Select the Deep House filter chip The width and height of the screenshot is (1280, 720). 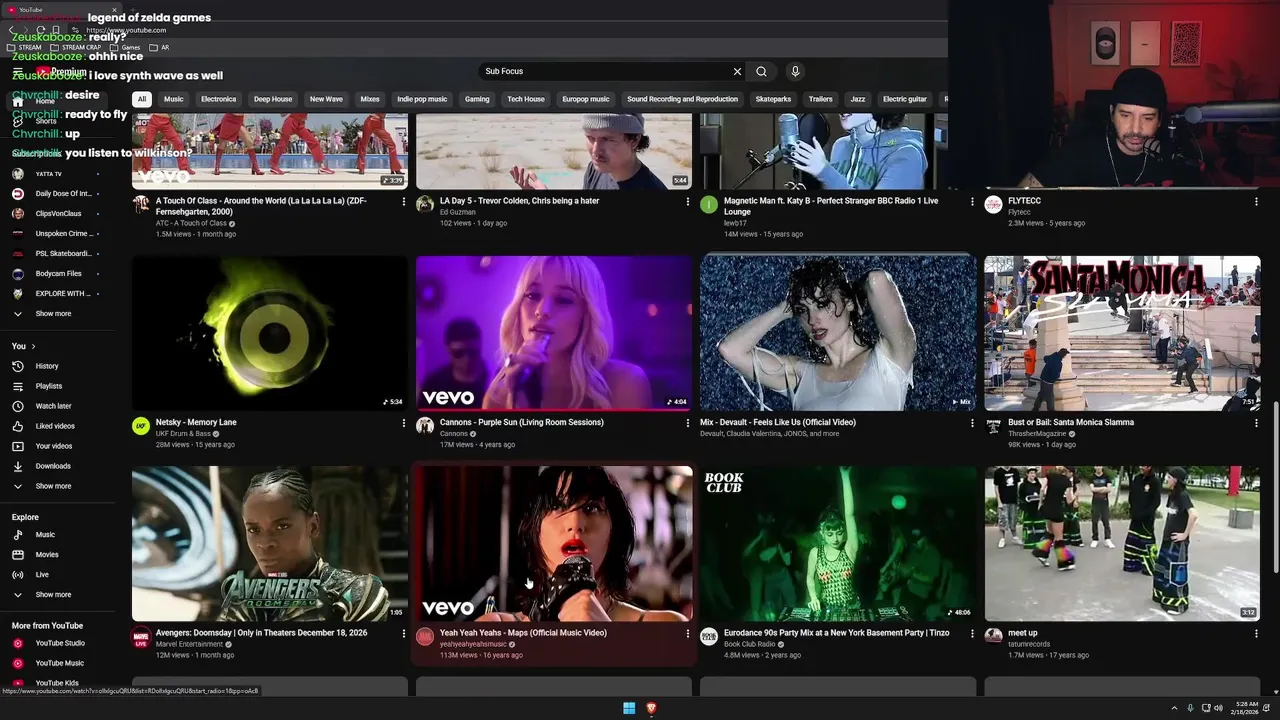(x=273, y=99)
